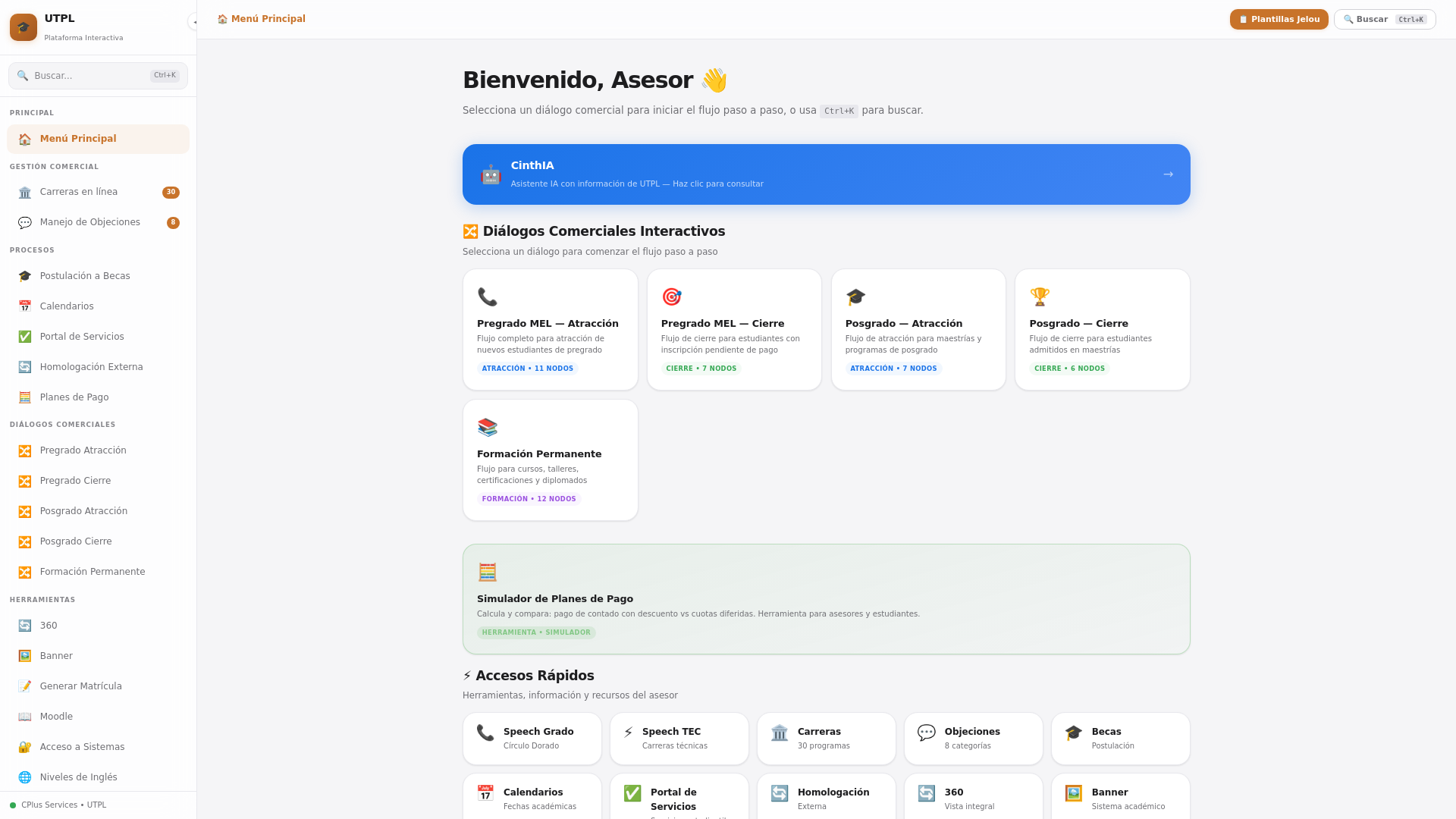This screenshot has height=819, width=1456.
Task: Click the Postulación a Becas cap icon
Action: pyautogui.click(x=25, y=276)
